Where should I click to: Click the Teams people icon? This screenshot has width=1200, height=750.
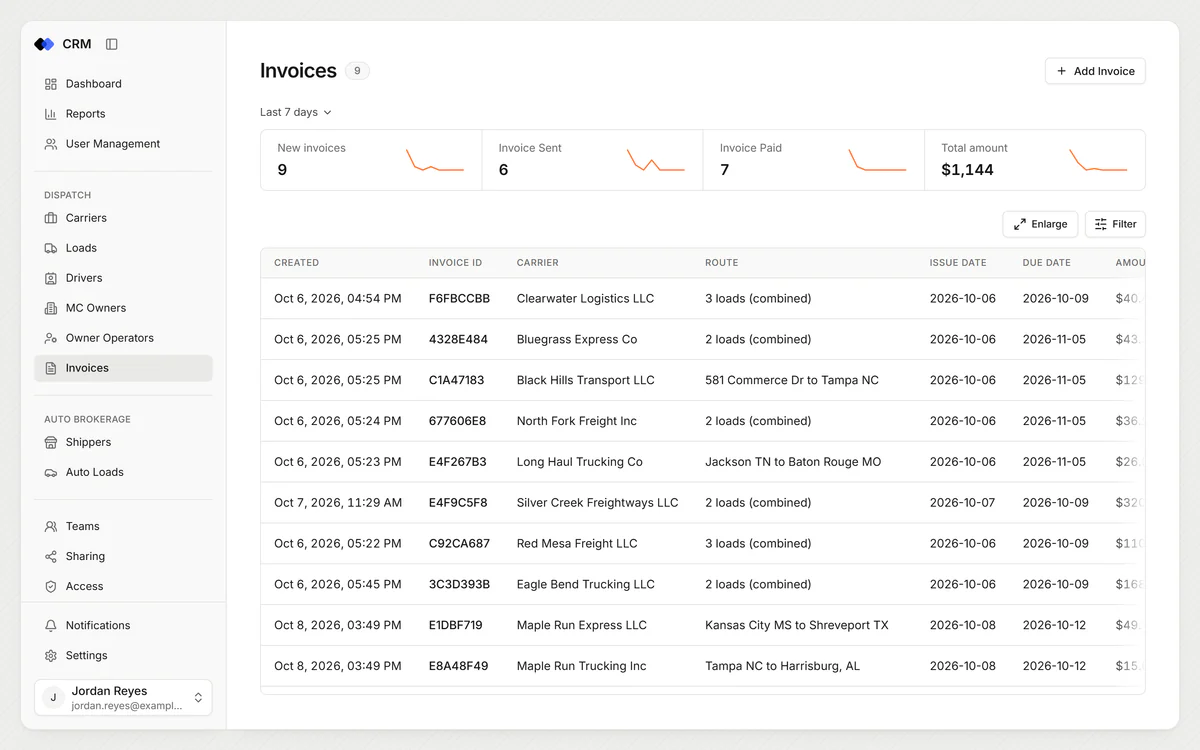51,526
